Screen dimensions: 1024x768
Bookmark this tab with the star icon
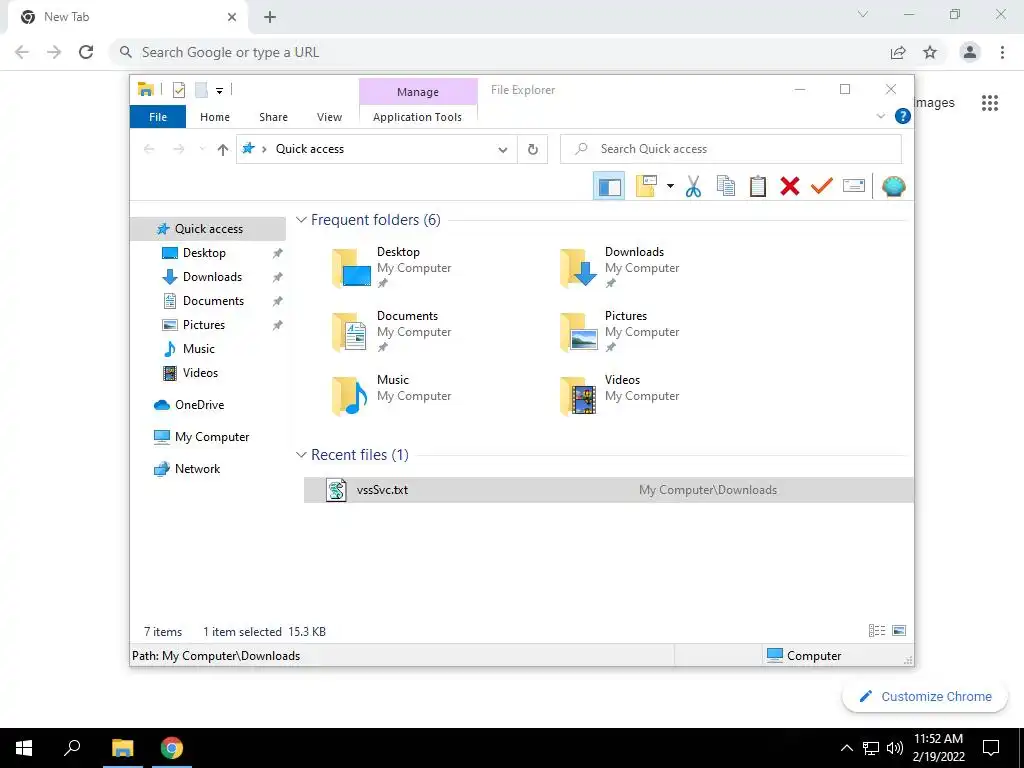click(x=930, y=52)
